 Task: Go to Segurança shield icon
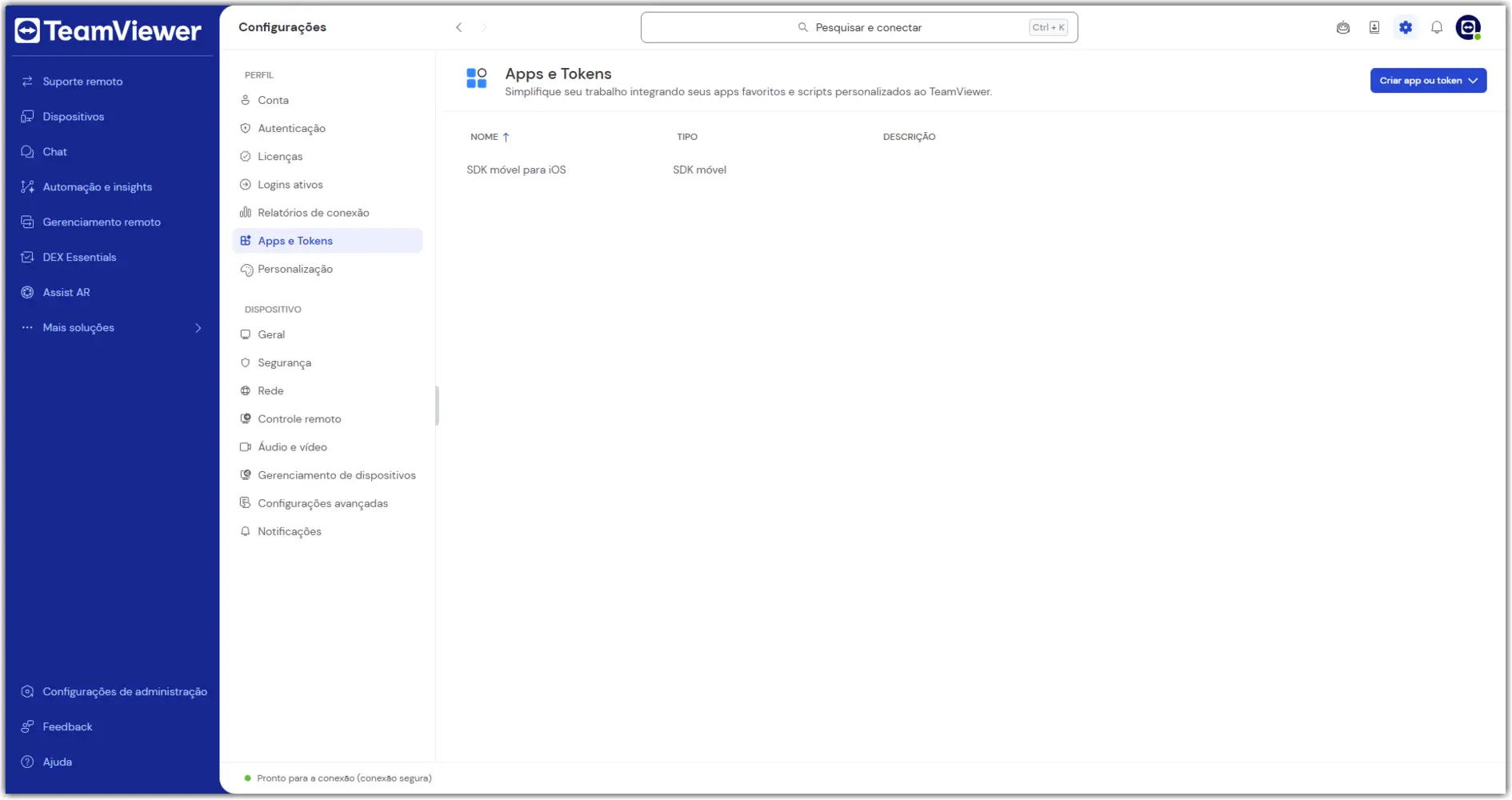(x=246, y=363)
